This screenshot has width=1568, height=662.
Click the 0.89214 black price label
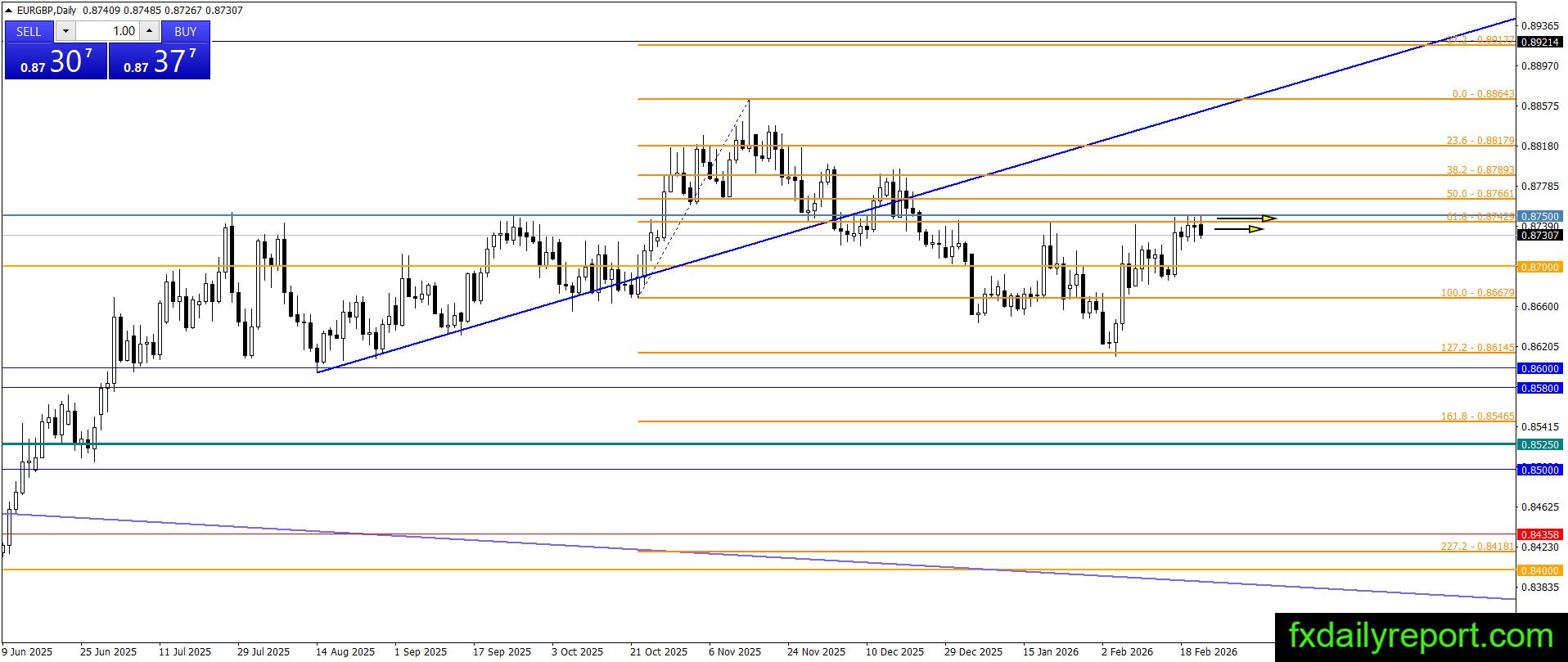click(x=1539, y=42)
